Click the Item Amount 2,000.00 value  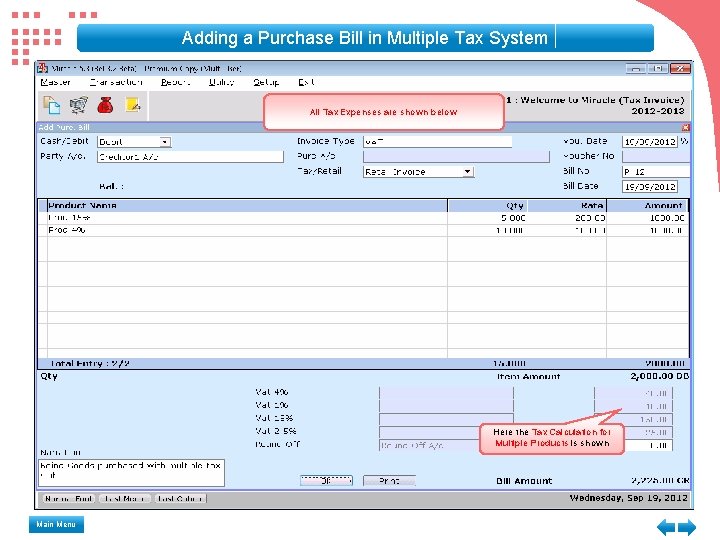click(659, 376)
